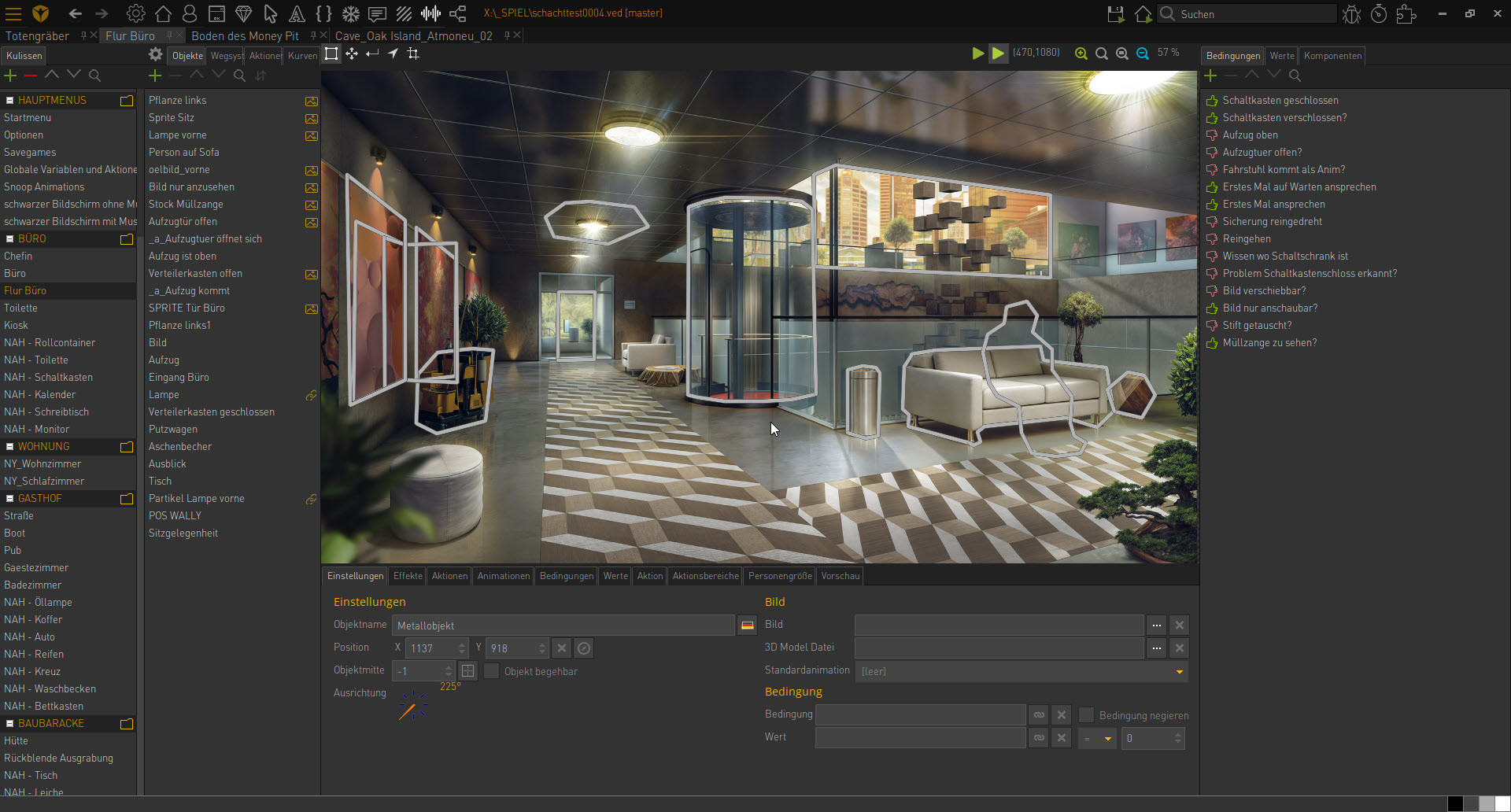Zoom in using the green magnifier icon
1511x812 pixels.
[x=1081, y=54]
